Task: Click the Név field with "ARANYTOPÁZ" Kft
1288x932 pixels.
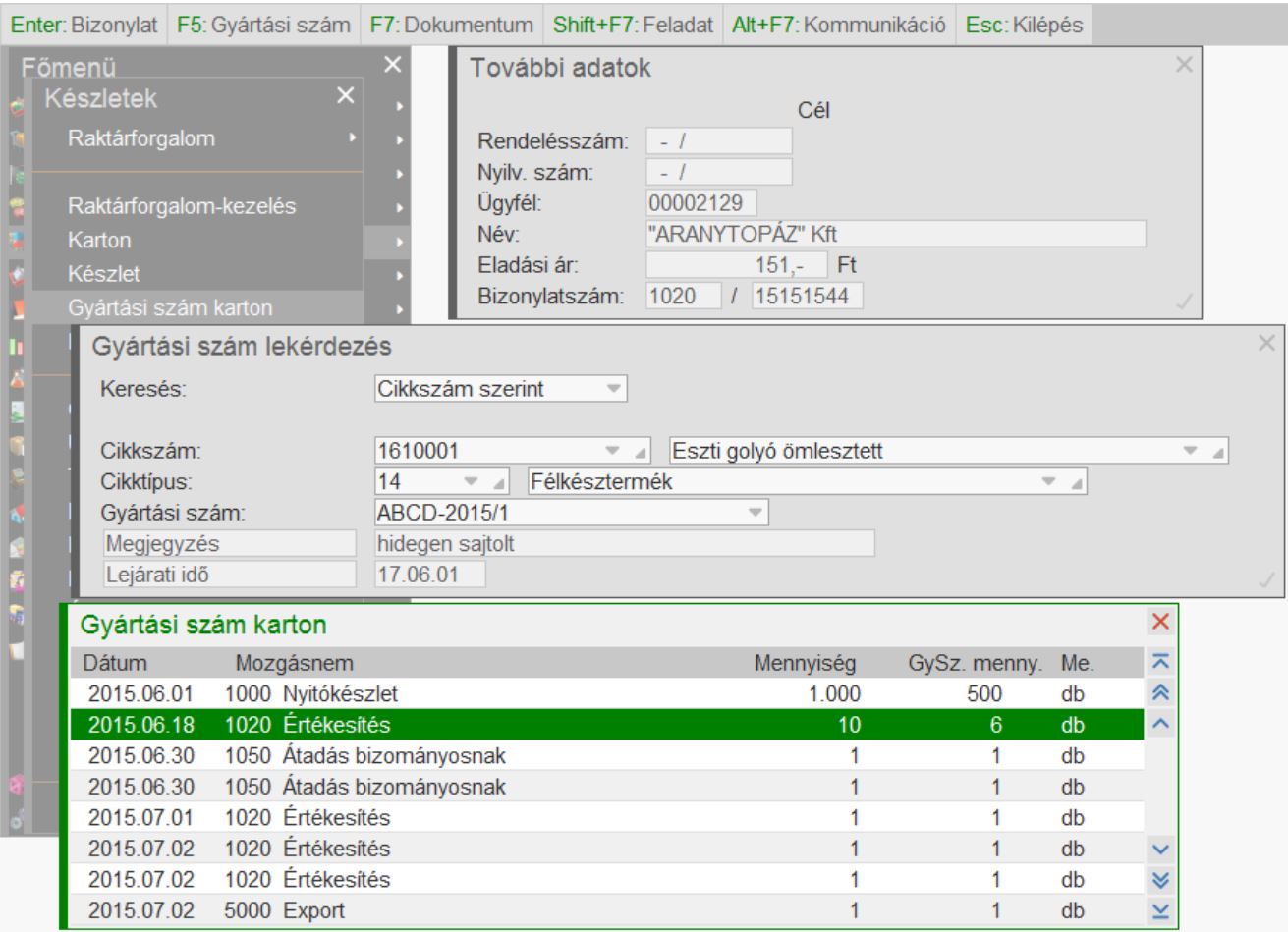Action: 896,234
